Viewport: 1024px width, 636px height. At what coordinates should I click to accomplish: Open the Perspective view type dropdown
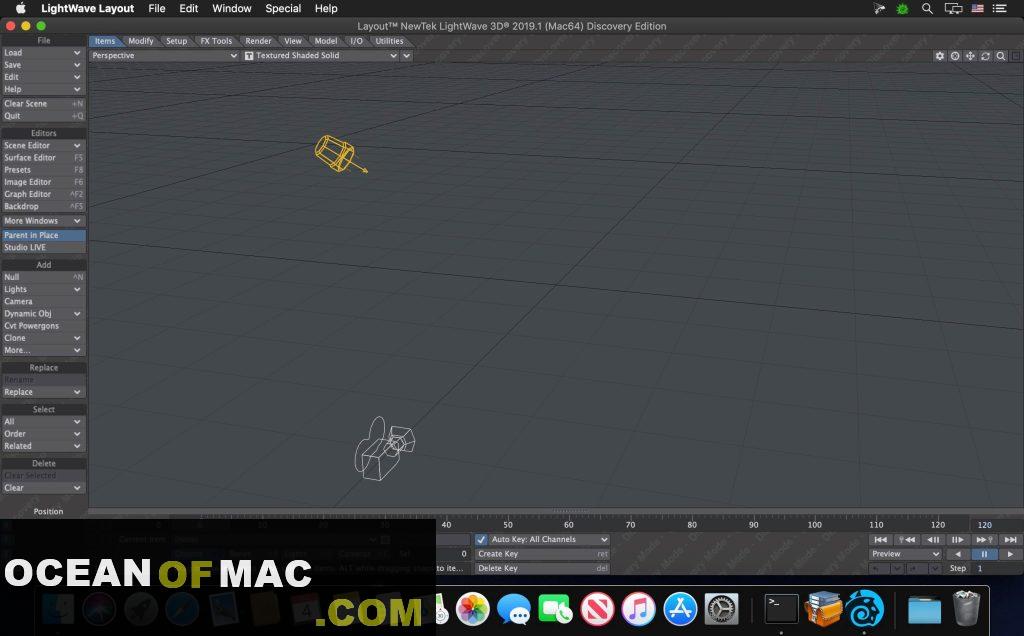[x=165, y=56]
